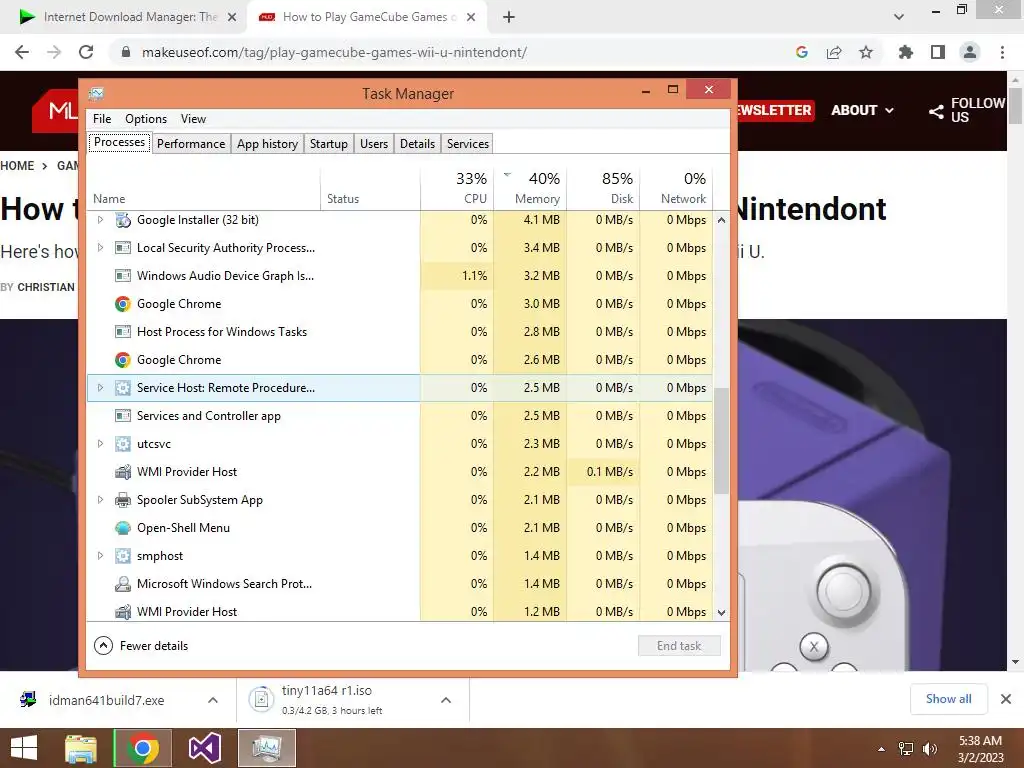Click the Task Manager process list scrollbar thumb

[x=721, y=441]
